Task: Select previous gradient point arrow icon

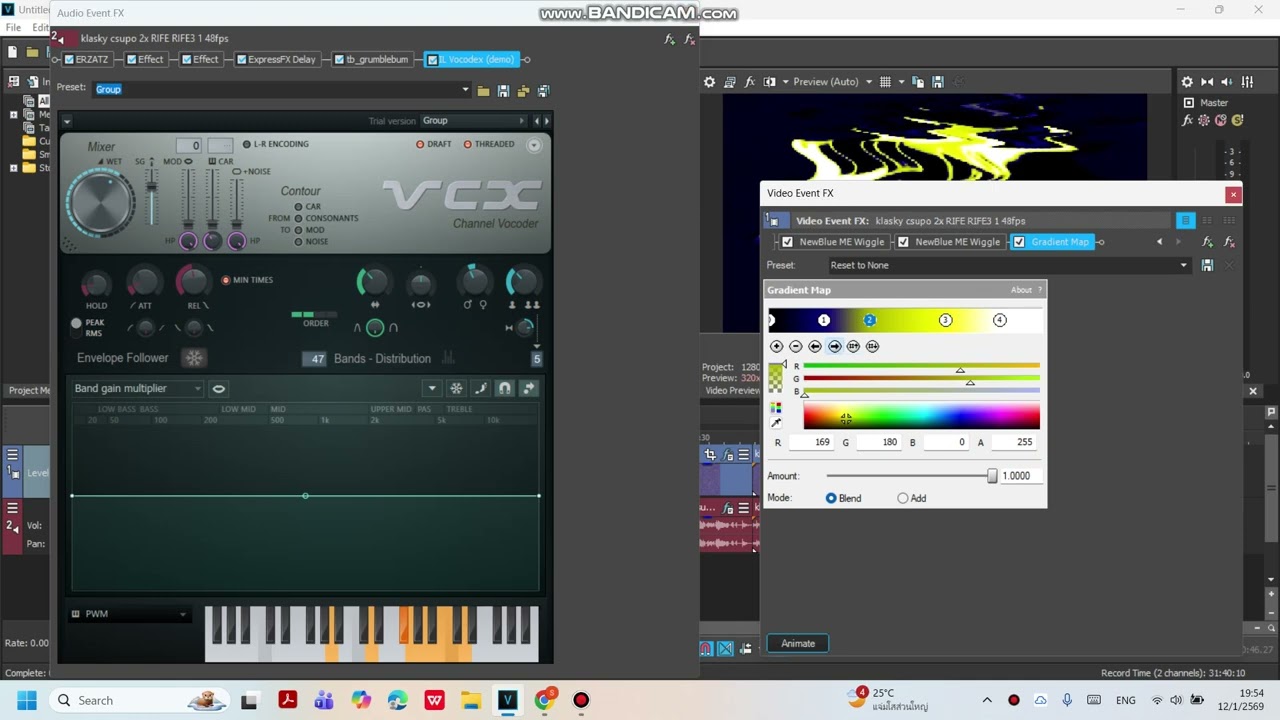Action: 815,346
